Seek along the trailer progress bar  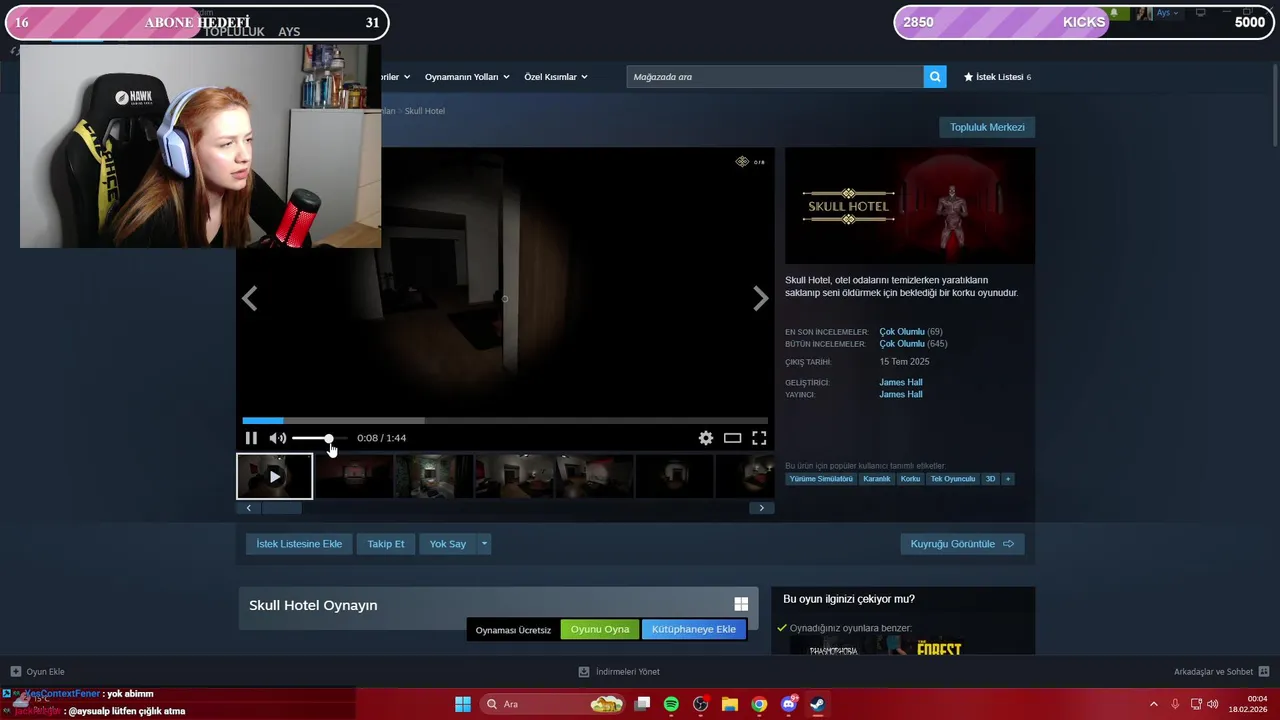pos(505,421)
